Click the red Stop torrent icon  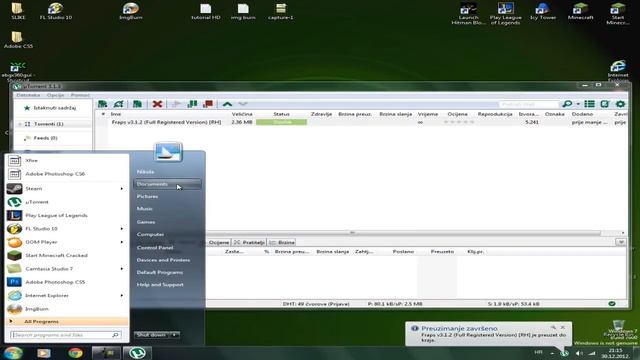(208, 104)
